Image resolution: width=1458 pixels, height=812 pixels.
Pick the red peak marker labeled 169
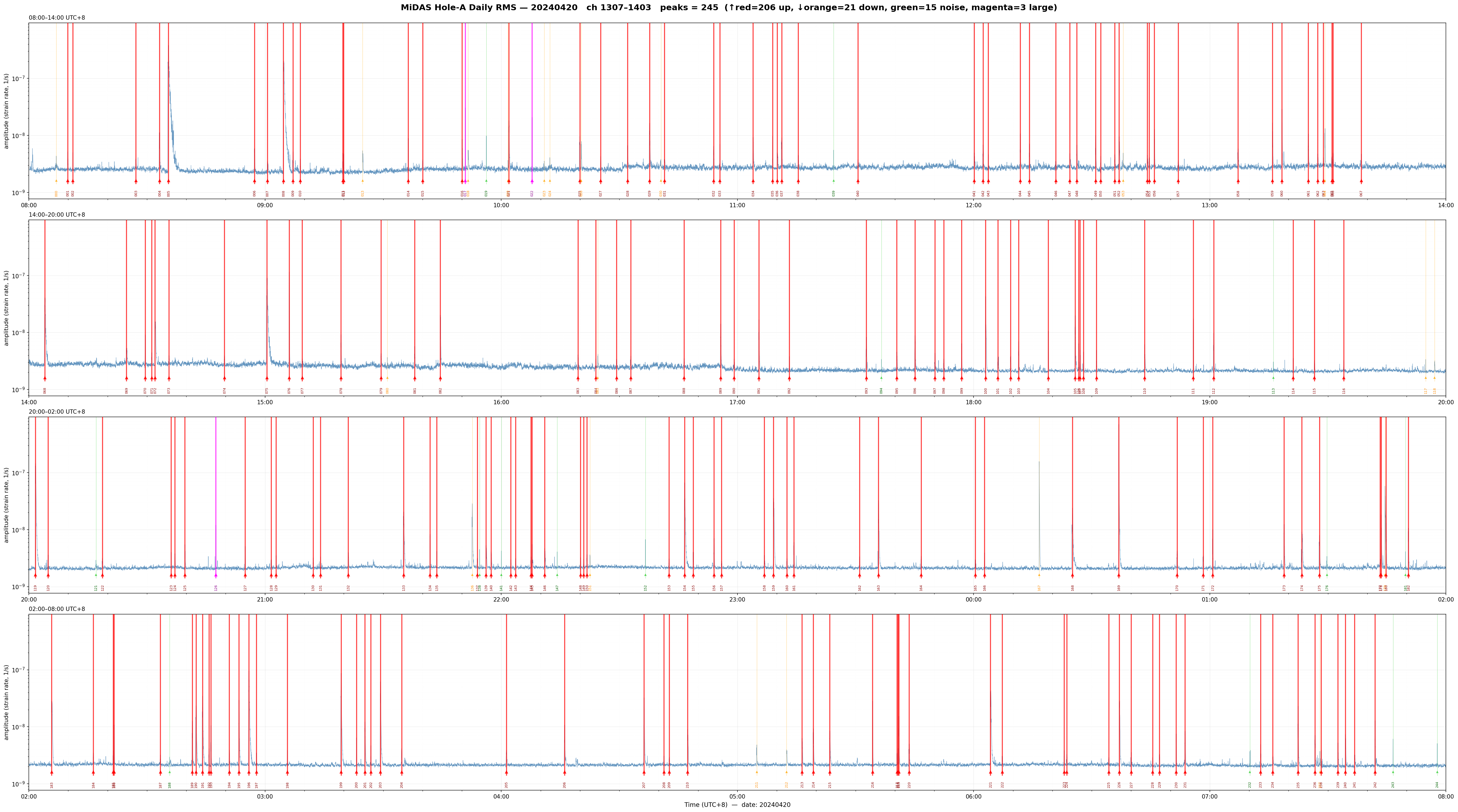click(1119, 575)
